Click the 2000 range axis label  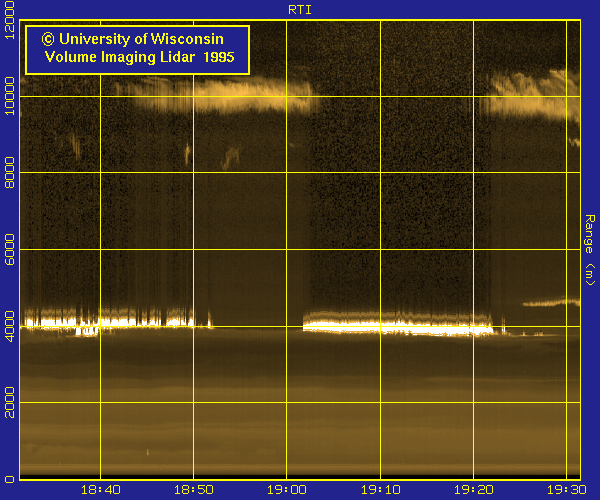point(9,402)
